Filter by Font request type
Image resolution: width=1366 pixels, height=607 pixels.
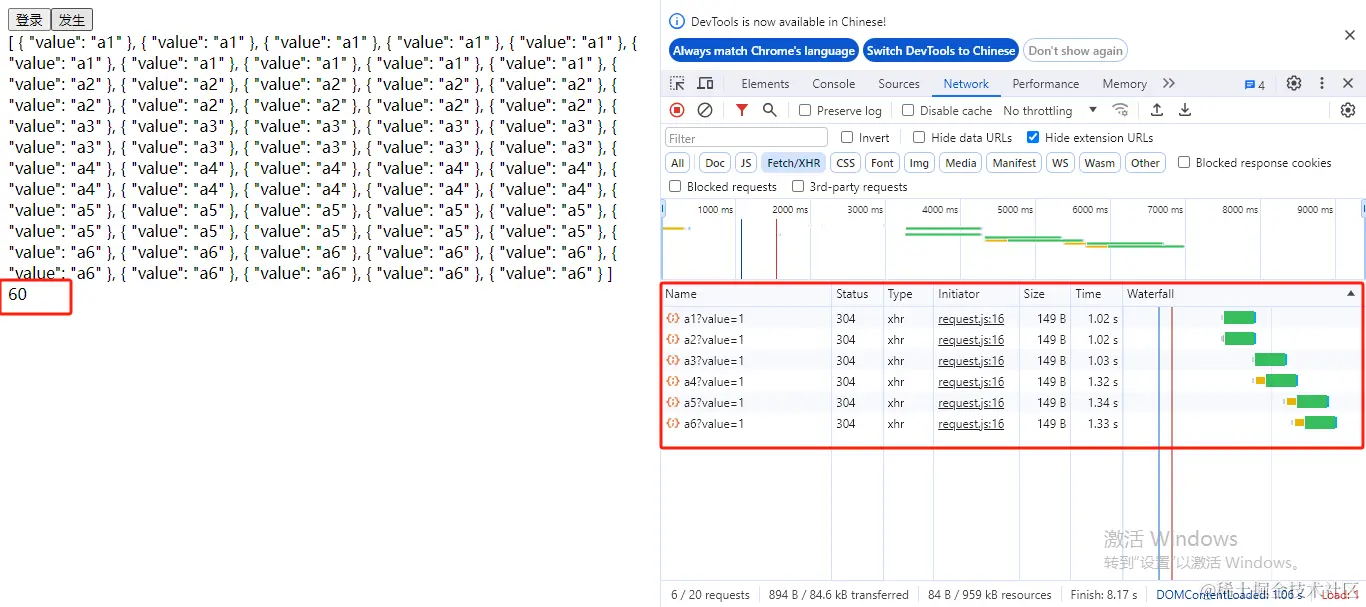tap(882, 163)
